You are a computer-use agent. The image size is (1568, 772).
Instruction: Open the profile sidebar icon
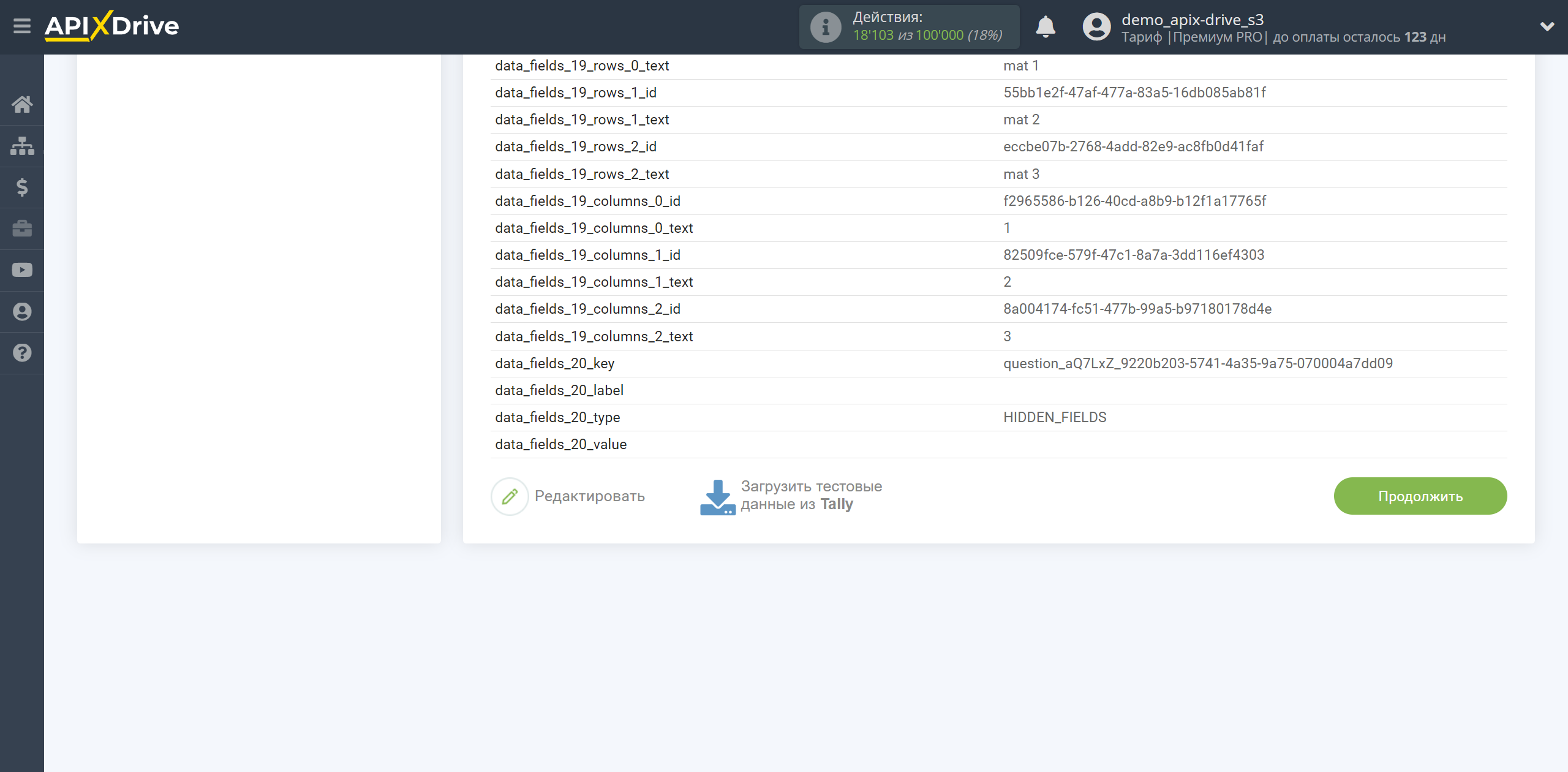(22, 311)
